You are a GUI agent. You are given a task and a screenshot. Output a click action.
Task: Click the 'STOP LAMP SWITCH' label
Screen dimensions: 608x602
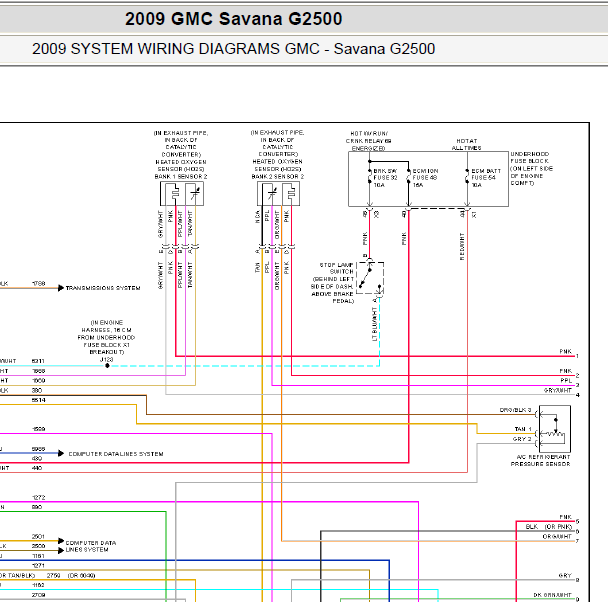(x=332, y=283)
